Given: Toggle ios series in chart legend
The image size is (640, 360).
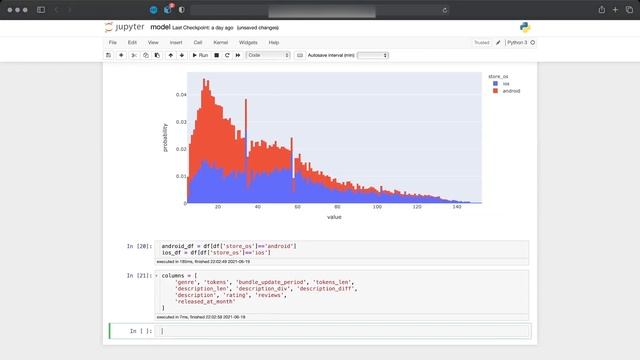Looking at the screenshot, I should (x=501, y=84).
